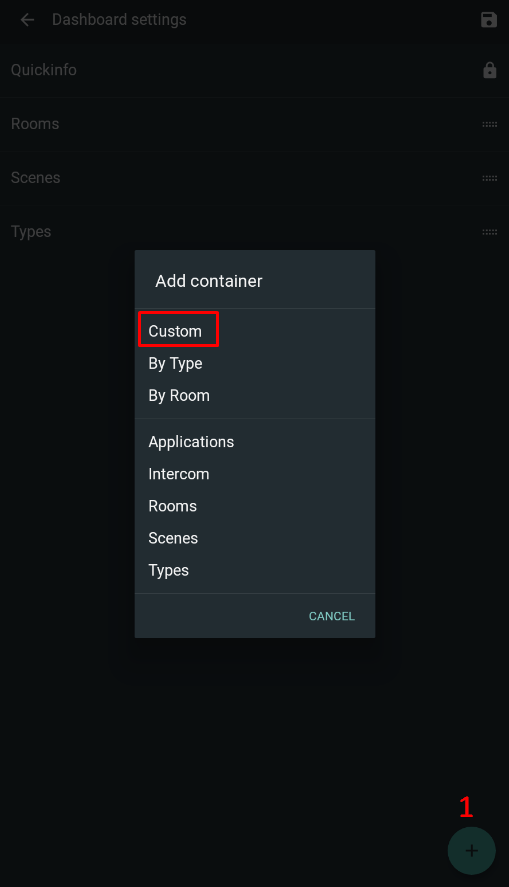This screenshot has width=509, height=887.
Task: Tap the plus add container button
Action: (472, 851)
